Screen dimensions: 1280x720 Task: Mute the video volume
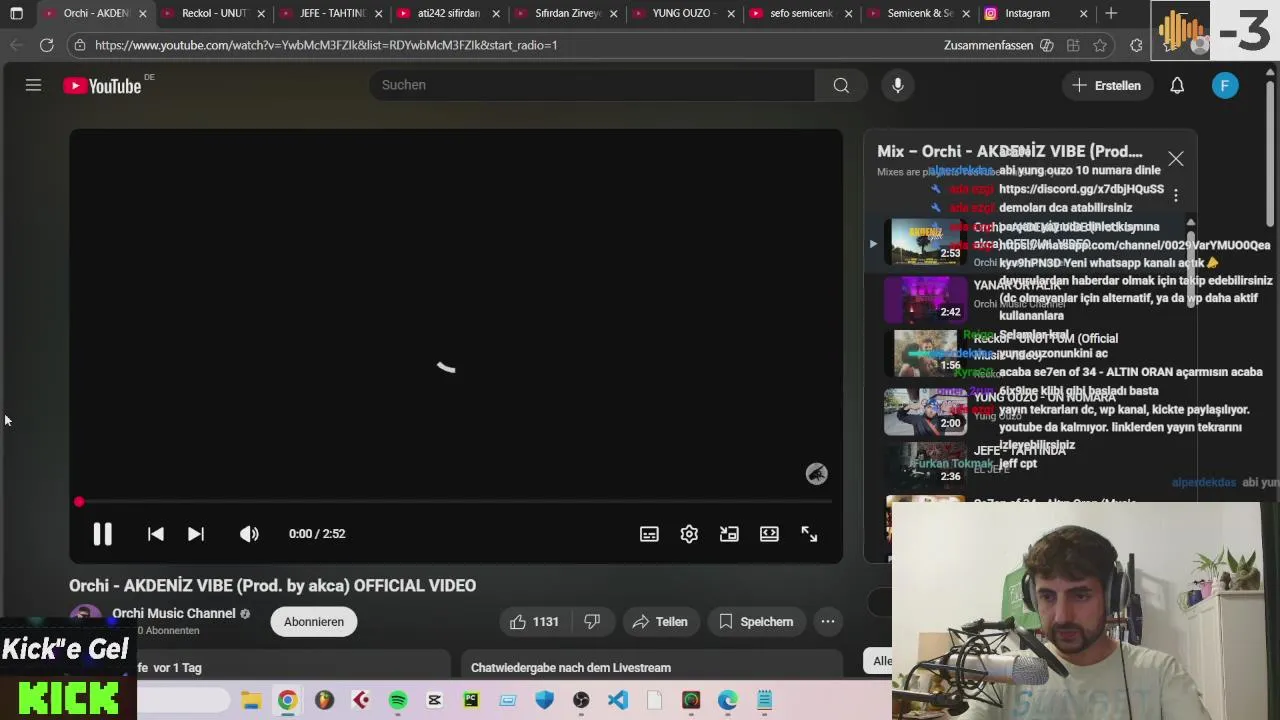[x=249, y=534]
